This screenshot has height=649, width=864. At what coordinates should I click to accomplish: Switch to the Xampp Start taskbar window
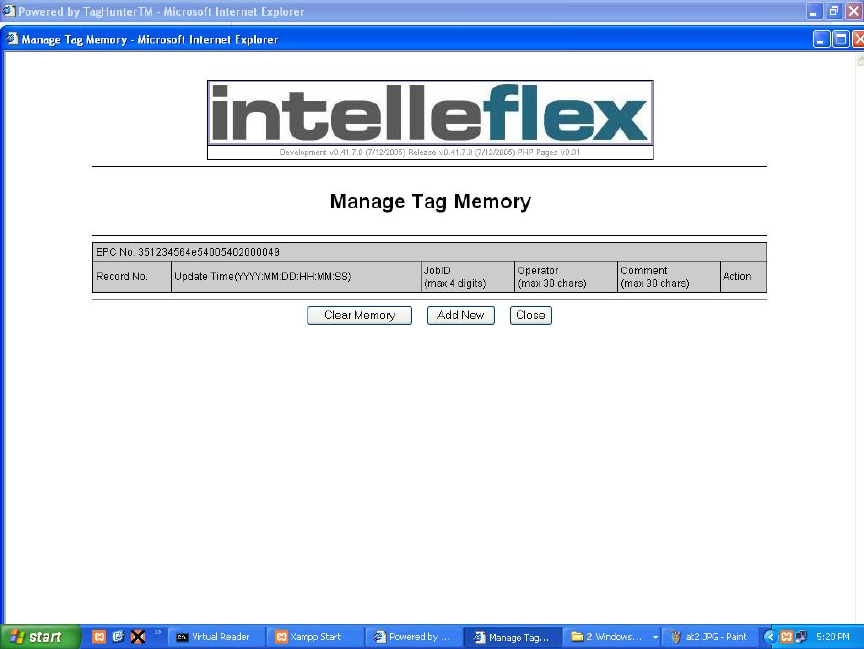pyautogui.click(x=314, y=637)
